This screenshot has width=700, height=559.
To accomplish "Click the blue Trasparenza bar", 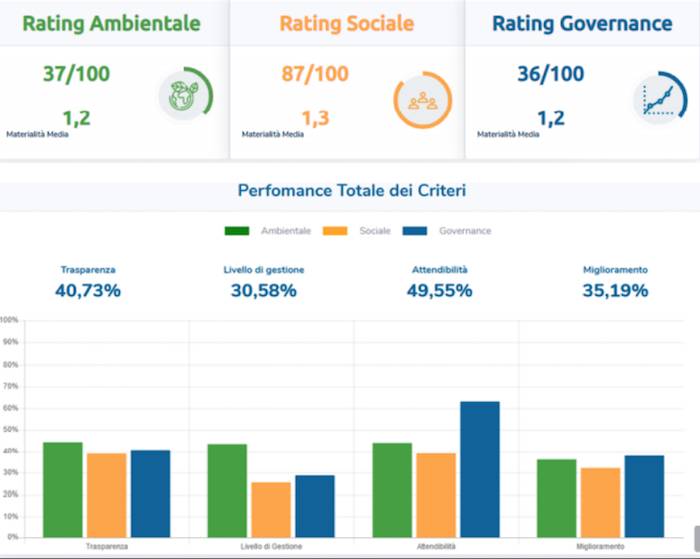I will 150,494.
